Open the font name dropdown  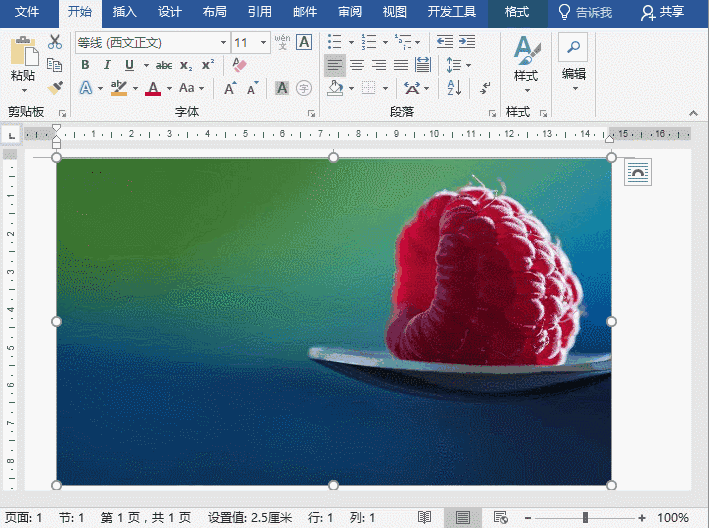point(222,43)
